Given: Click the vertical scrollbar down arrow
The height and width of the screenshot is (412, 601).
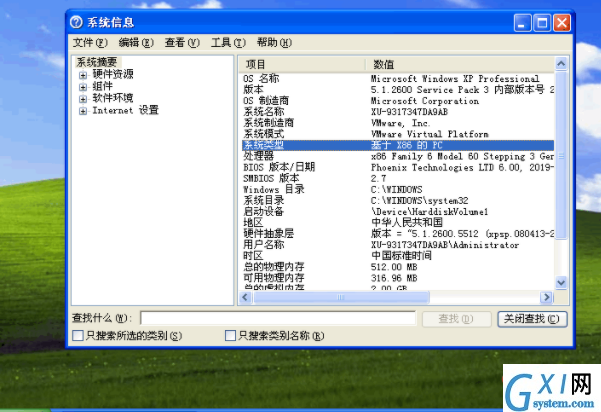Looking at the screenshot, I should coord(561,283).
